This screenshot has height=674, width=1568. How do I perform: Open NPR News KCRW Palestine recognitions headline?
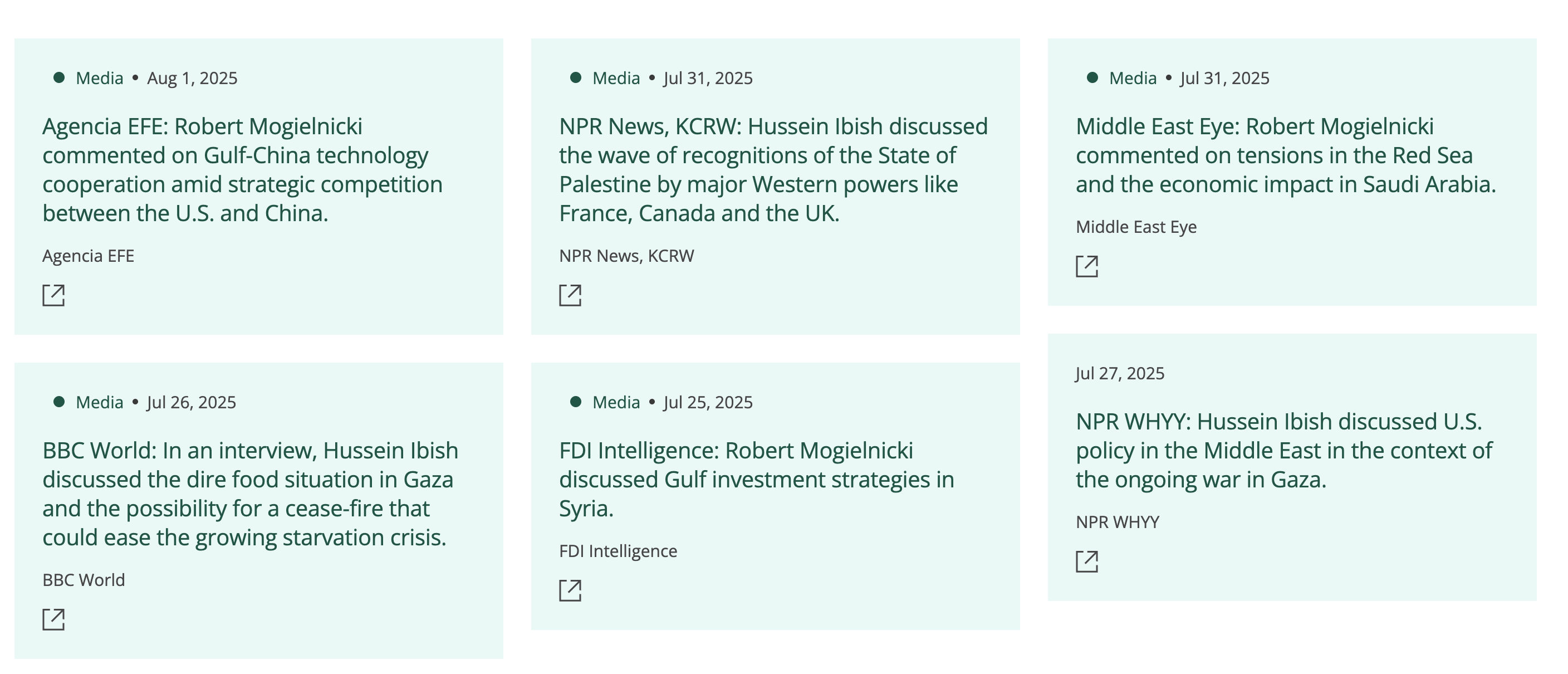[773, 170]
